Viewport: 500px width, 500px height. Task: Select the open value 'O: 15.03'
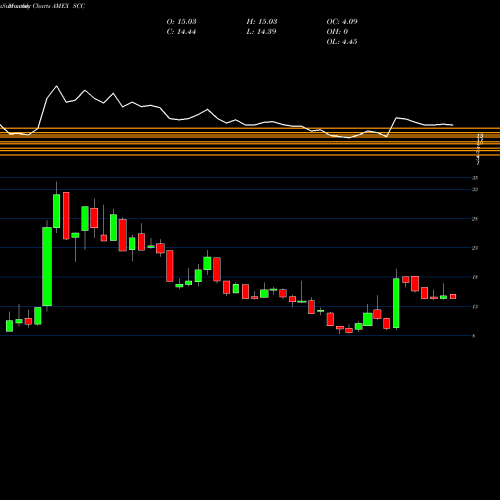tap(181, 22)
